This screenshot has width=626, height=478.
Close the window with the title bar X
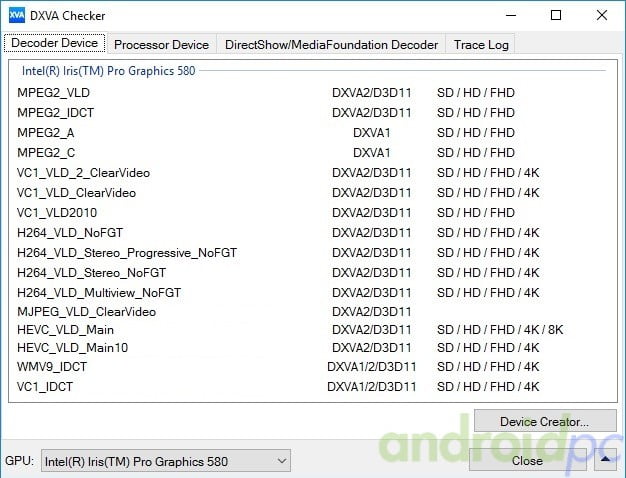[x=602, y=16]
